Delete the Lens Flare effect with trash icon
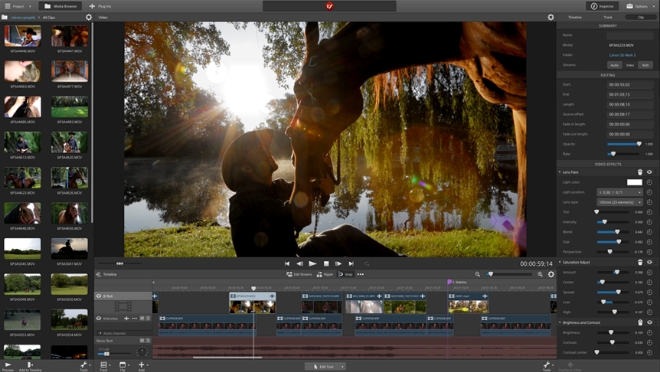Image resolution: width=660 pixels, height=372 pixels. 640,172
